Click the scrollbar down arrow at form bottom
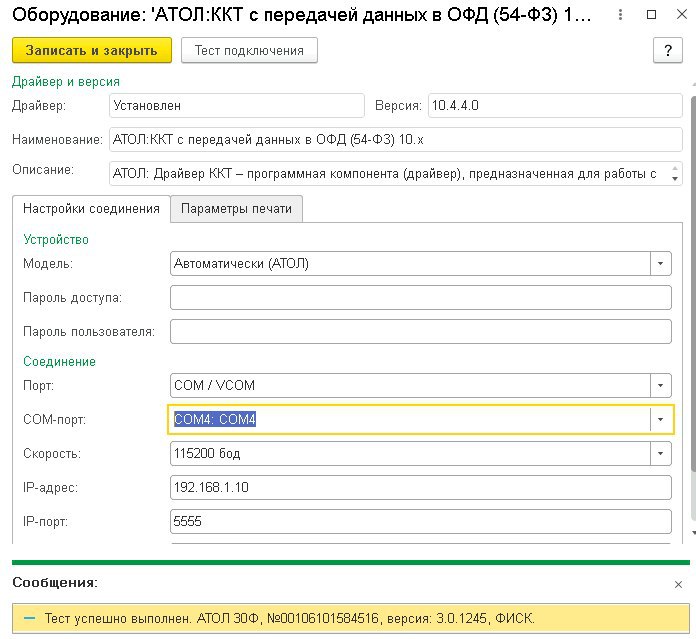The width and height of the screenshot is (696, 639). click(693, 532)
